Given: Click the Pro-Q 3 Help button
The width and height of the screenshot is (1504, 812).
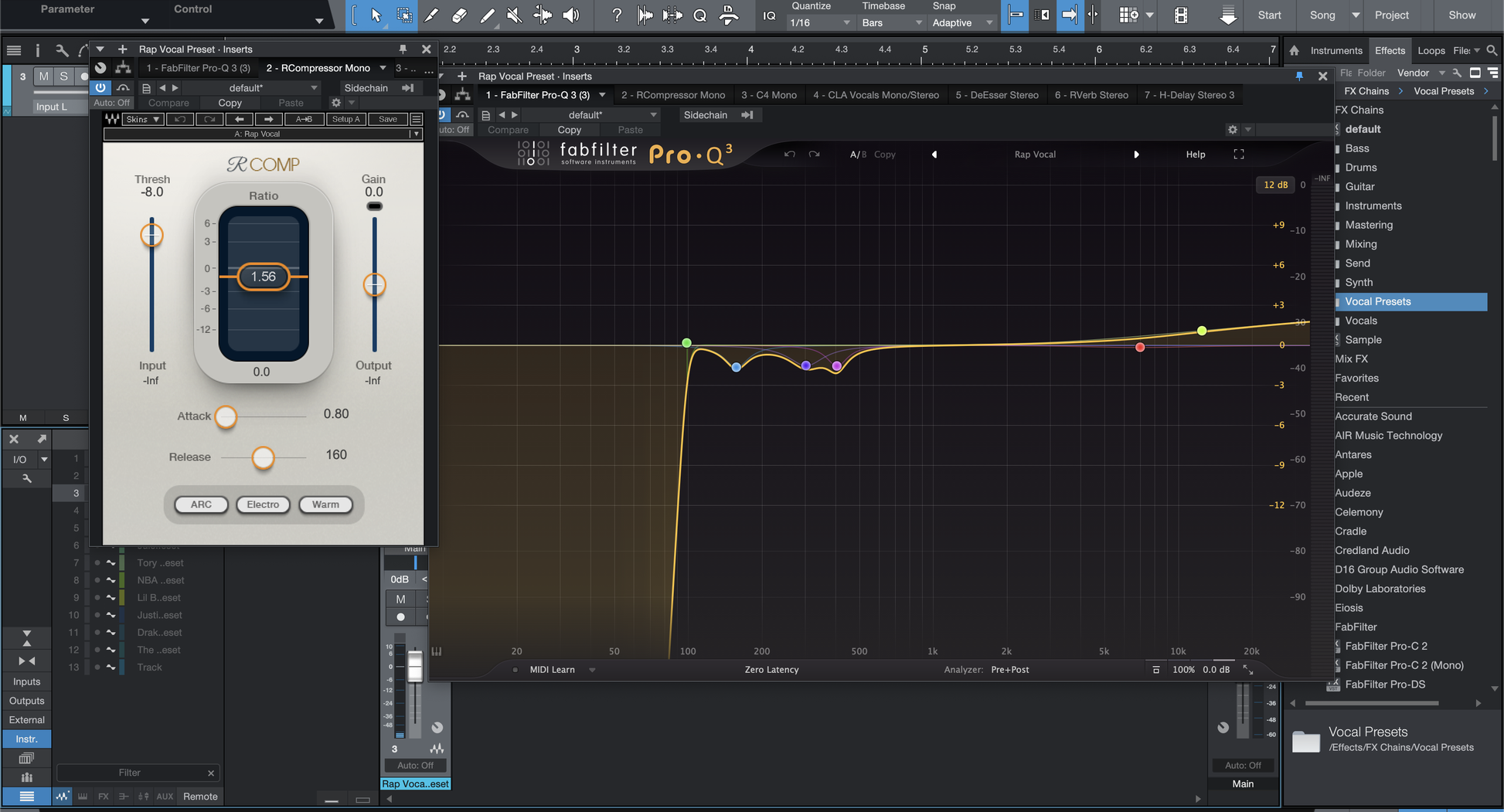Looking at the screenshot, I should [1195, 155].
